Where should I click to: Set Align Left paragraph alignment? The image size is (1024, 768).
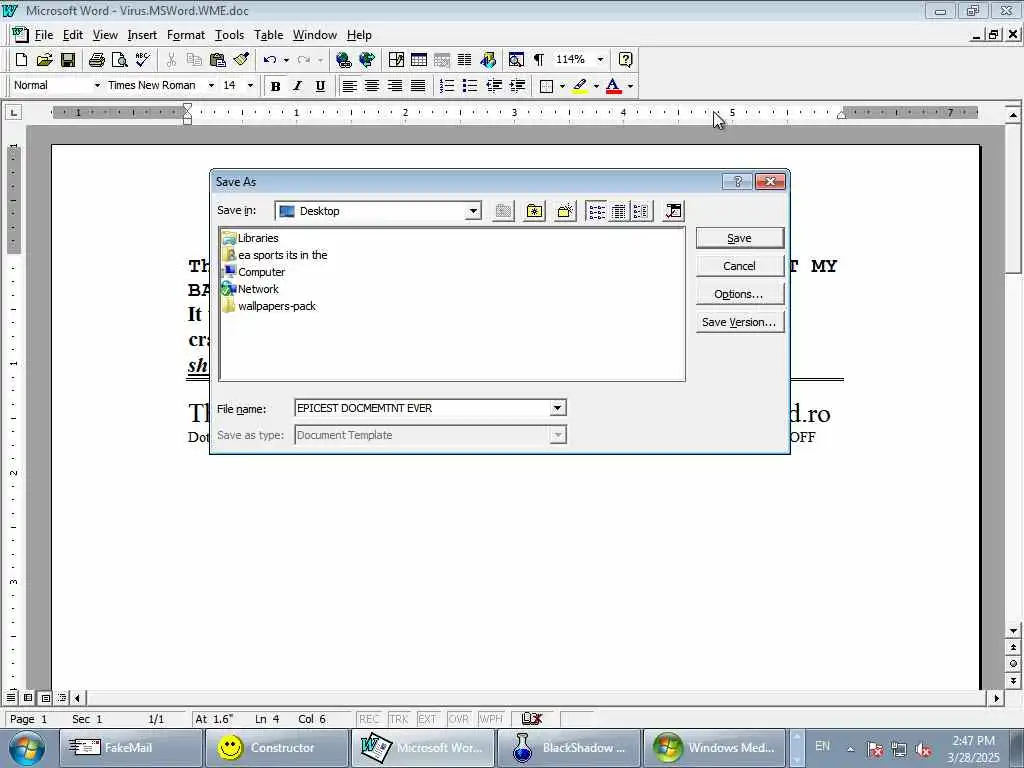(349, 86)
